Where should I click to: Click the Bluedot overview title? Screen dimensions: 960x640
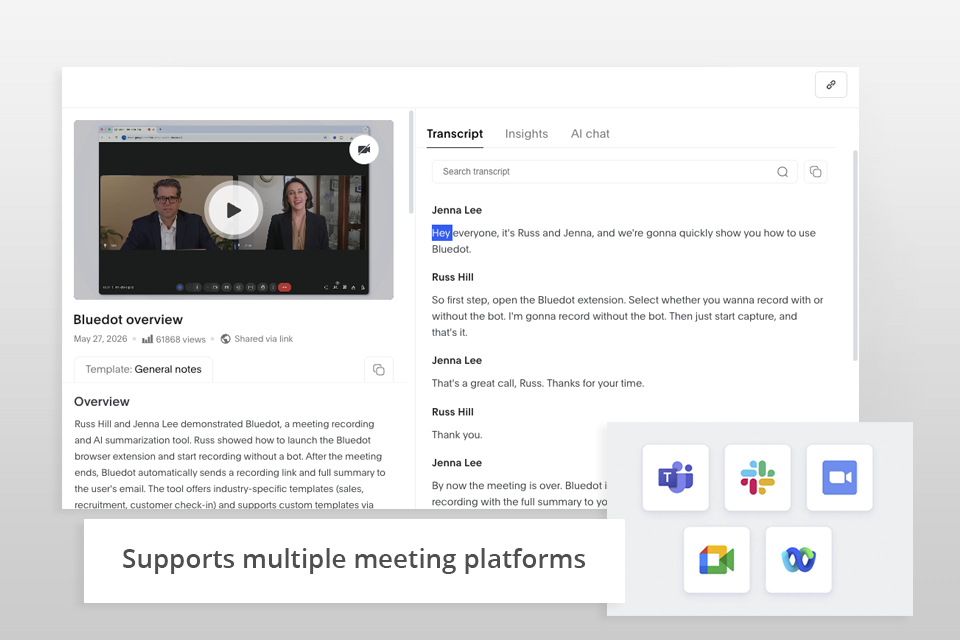tap(128, 320)
